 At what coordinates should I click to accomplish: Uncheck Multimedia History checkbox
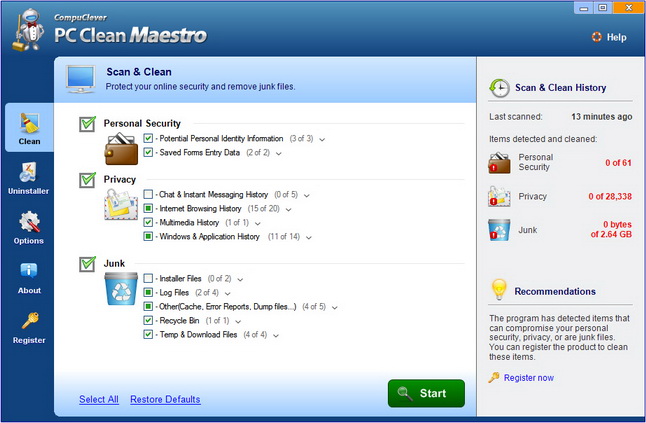(148, 222)
